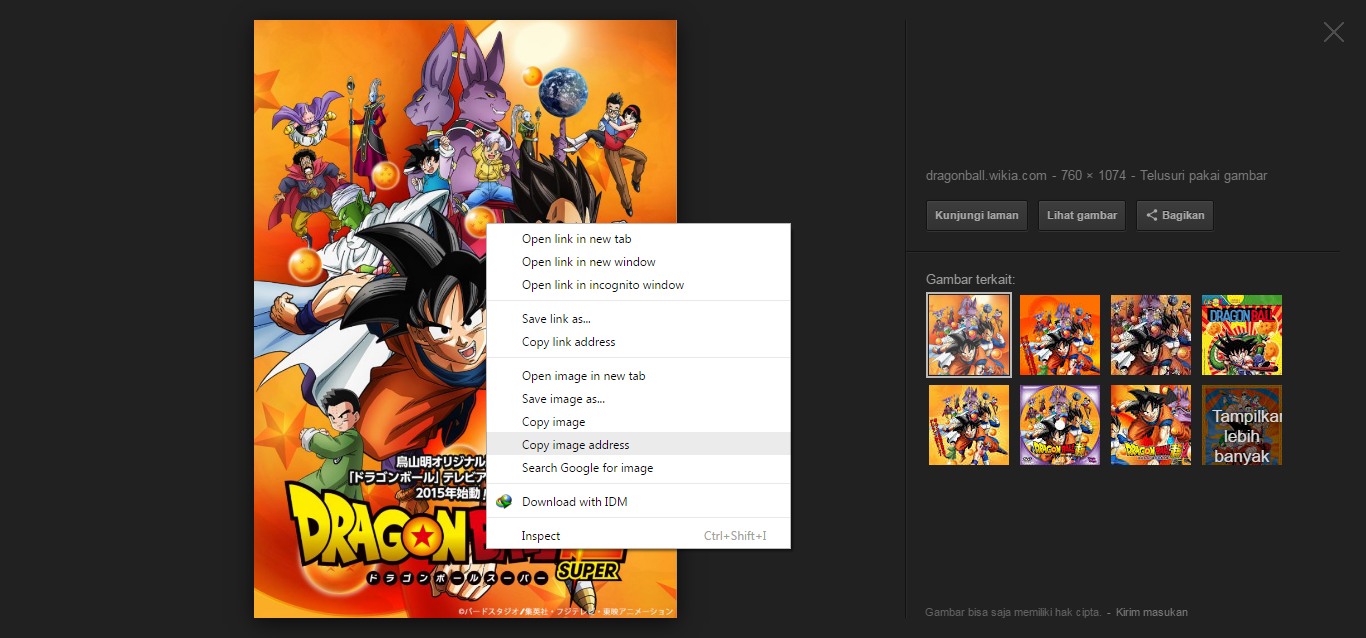Choose Open image in new tab
The width and height of the screenshot is (1366, 638).
click(638, 376)
